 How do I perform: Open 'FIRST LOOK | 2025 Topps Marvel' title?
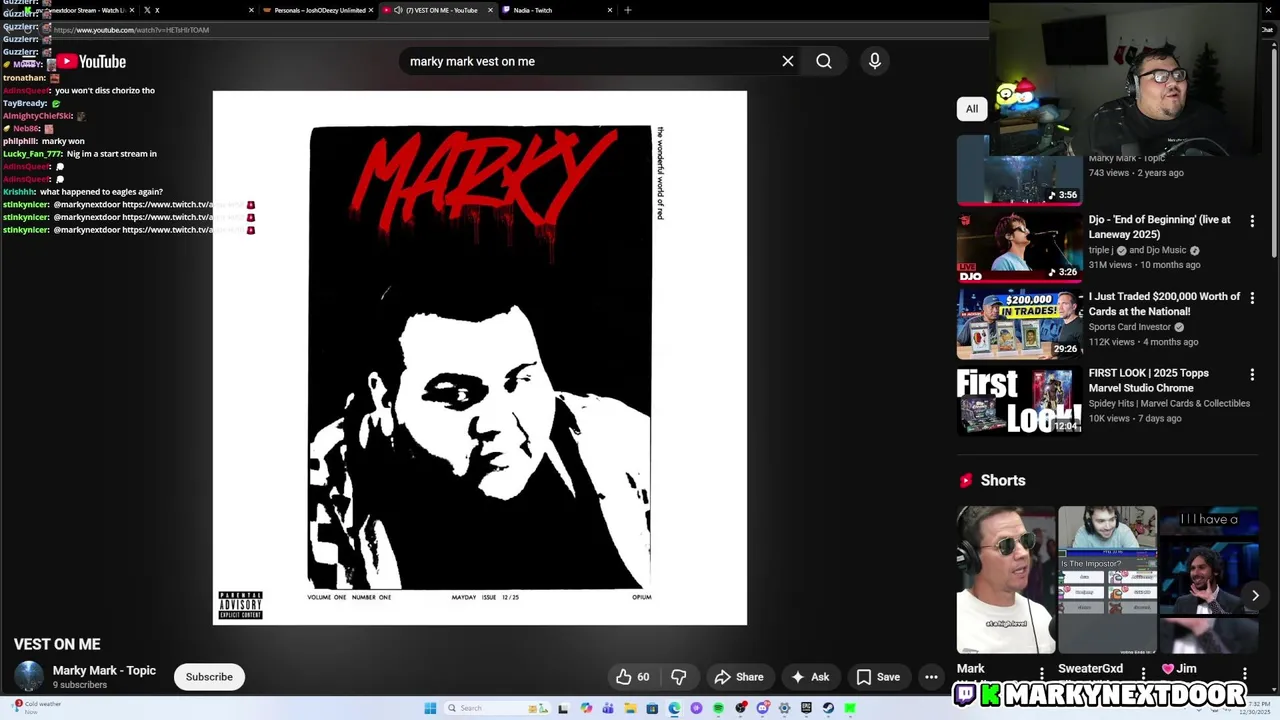point(1149,380)
